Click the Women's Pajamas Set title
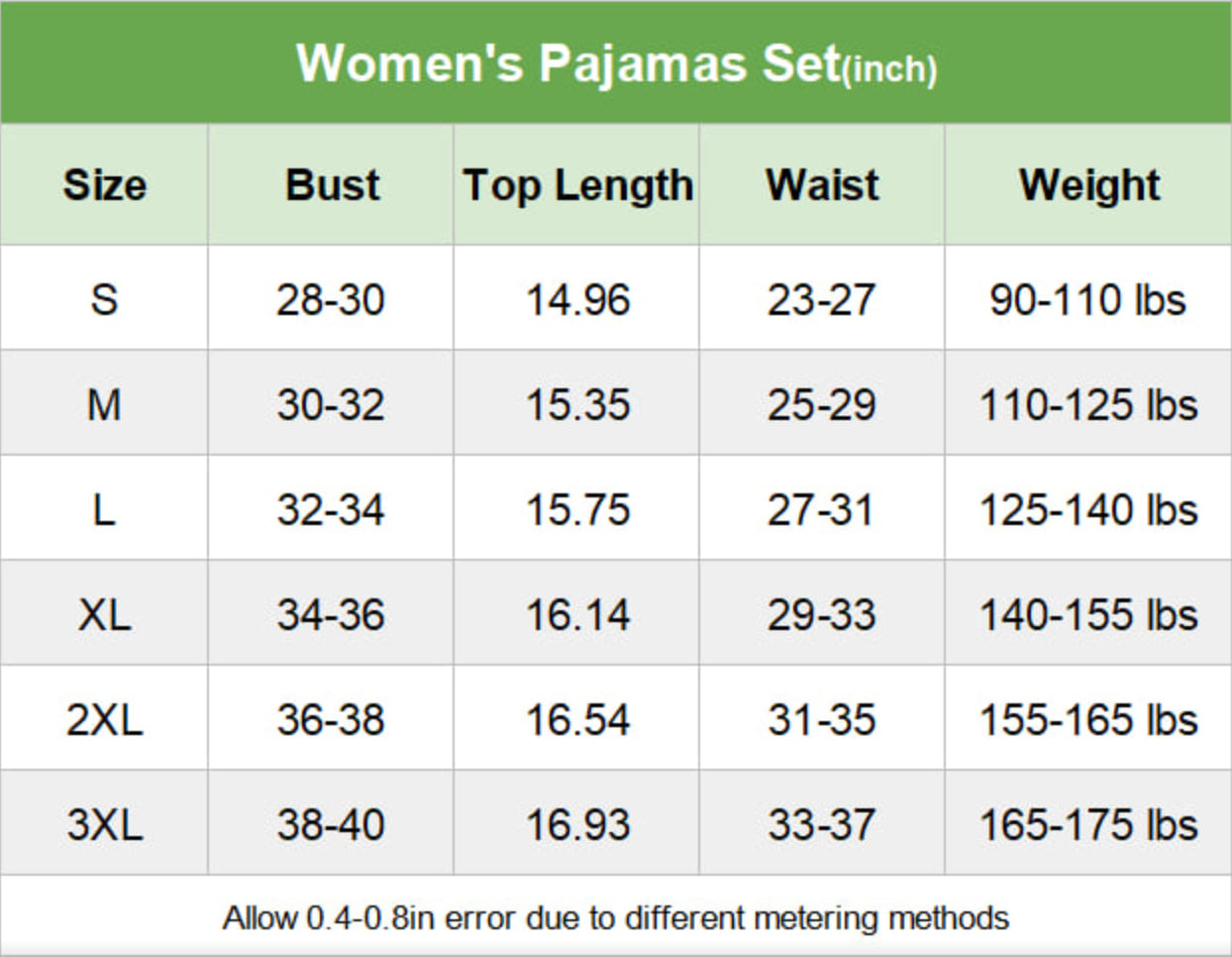The image size is (1232, 957). coord(616,64)
